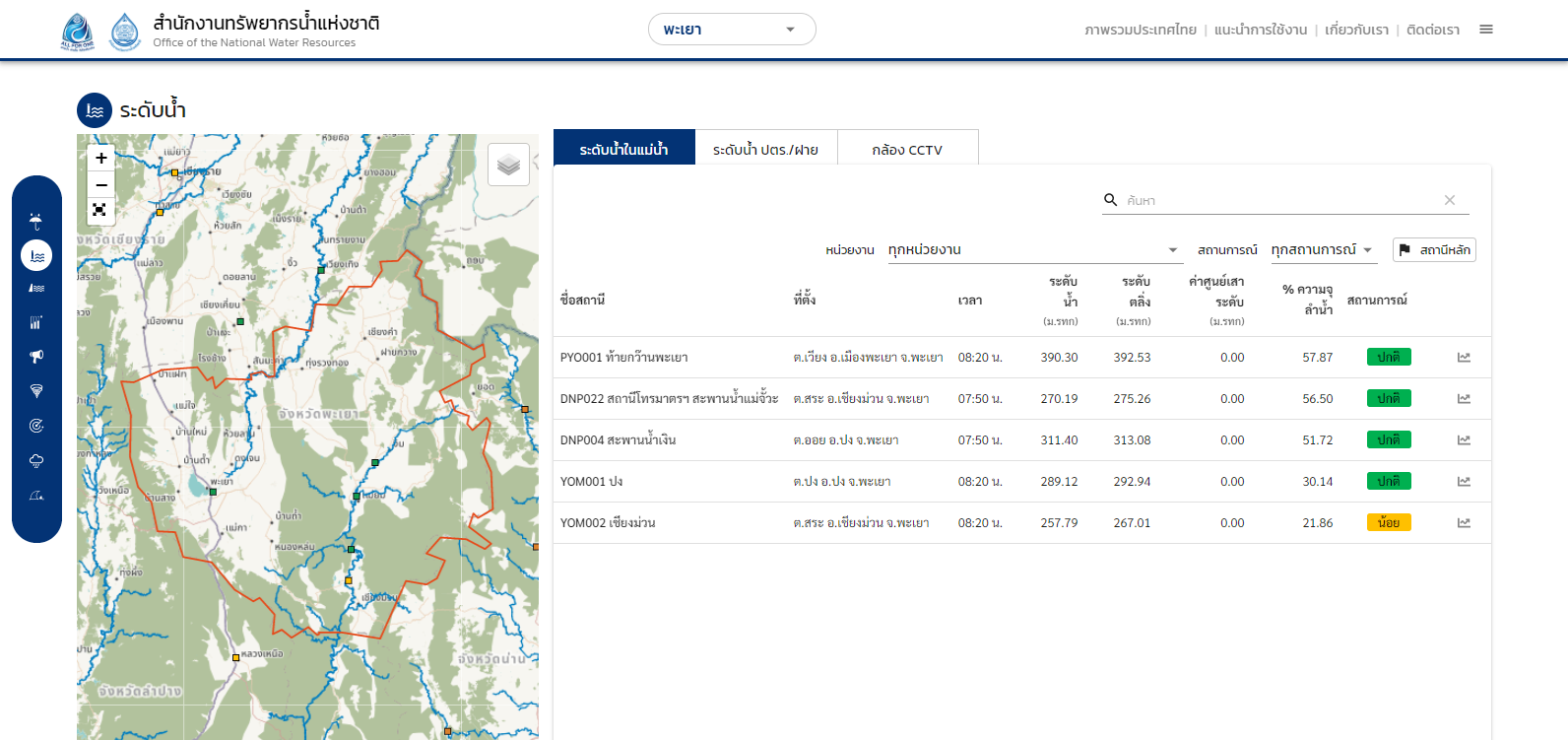The height and width of the screenshot is (740, 1568).
Task: Open the dam water sidebar icon
Action: tap(36, 289)
